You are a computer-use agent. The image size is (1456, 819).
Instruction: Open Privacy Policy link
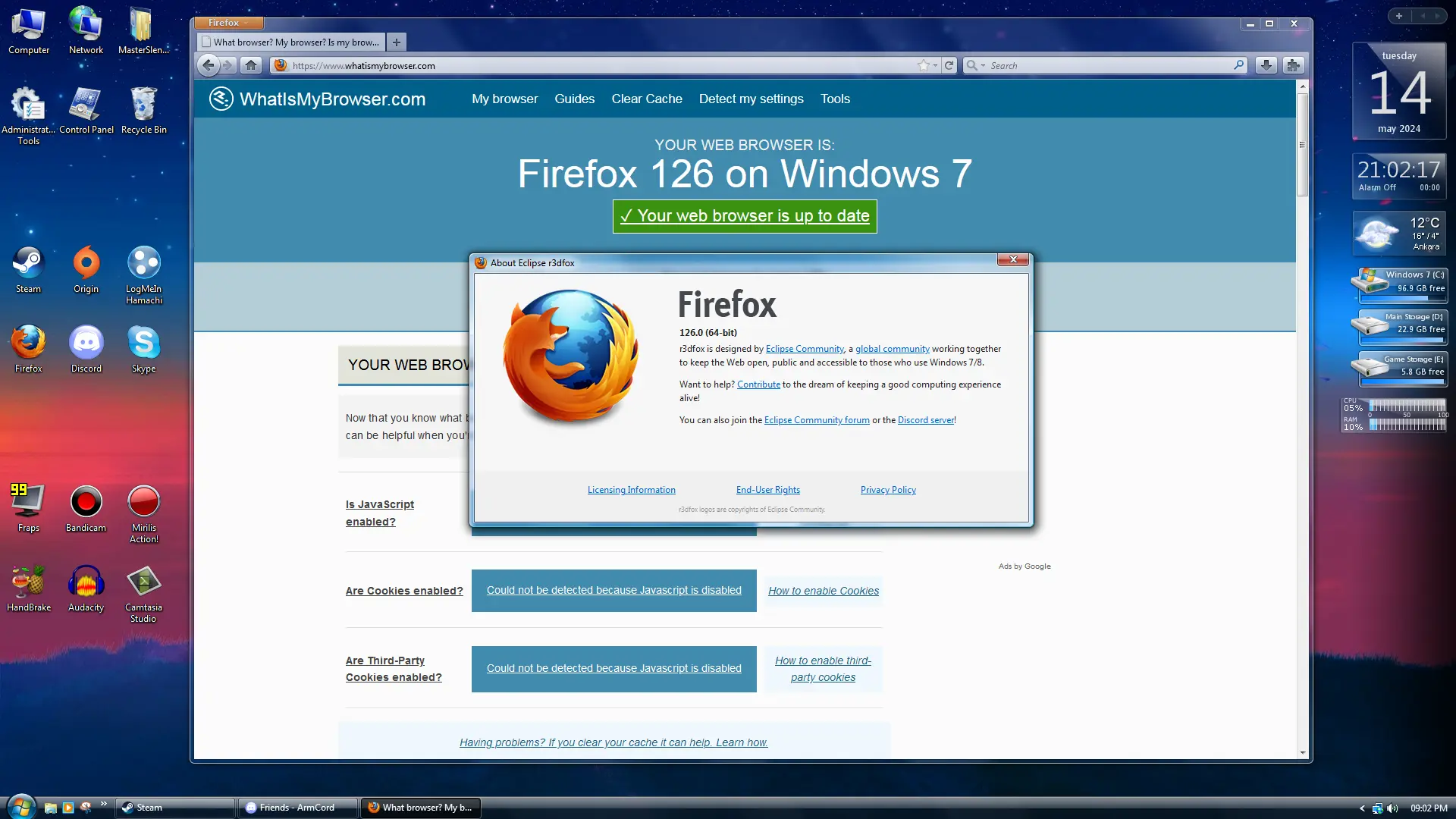(888, 490)
